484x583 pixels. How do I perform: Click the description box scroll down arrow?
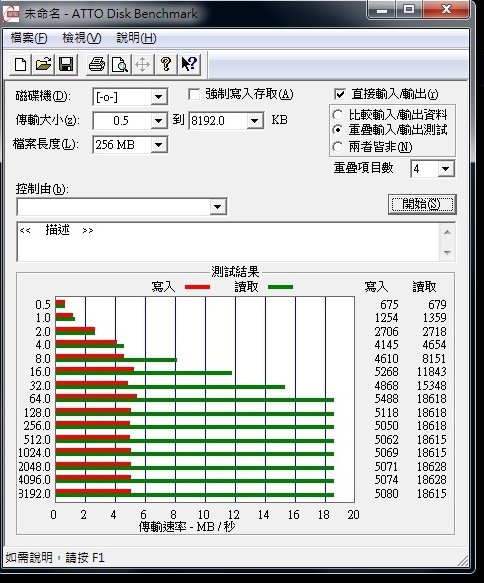tap(447, 252)
